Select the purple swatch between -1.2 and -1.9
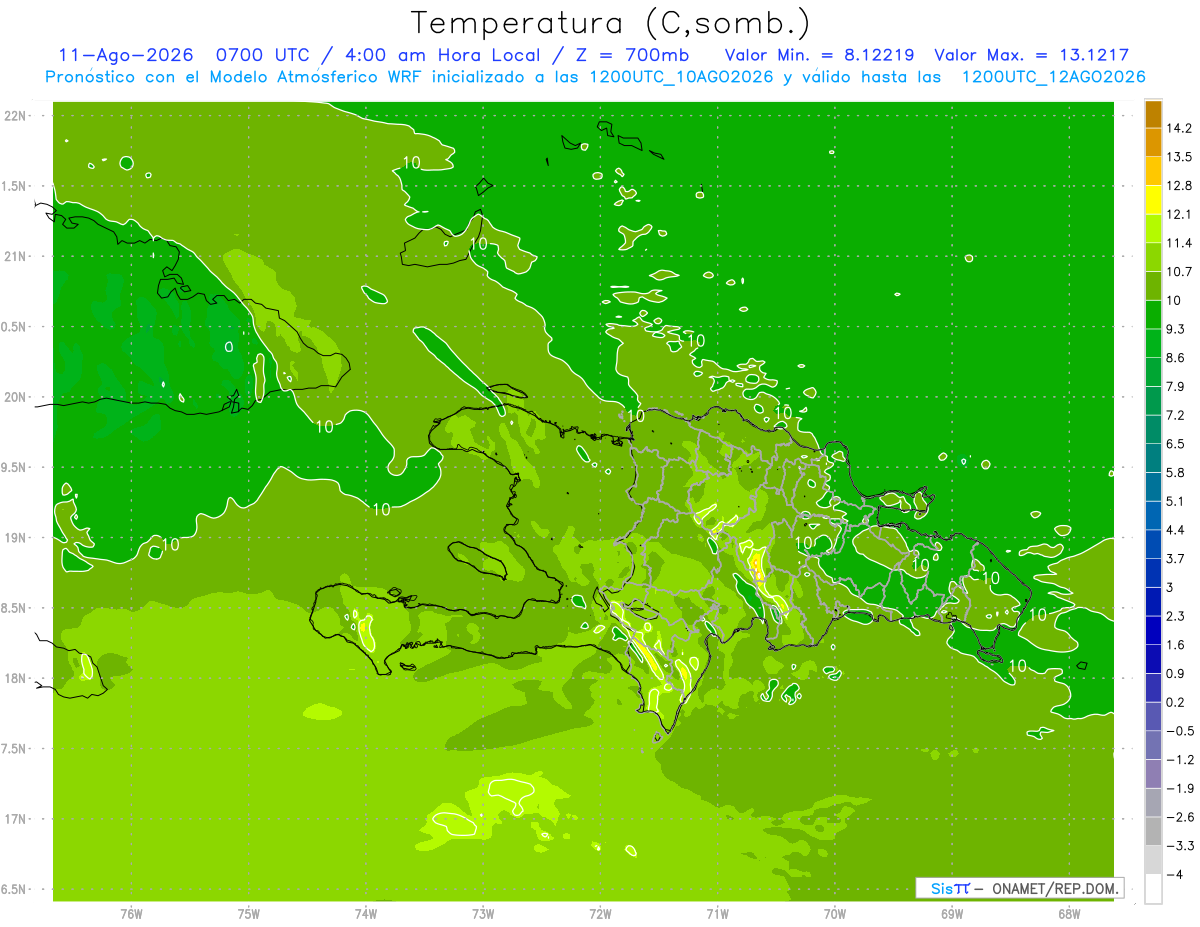The height and width of the screenshot is (927, 1200). 1153,774
